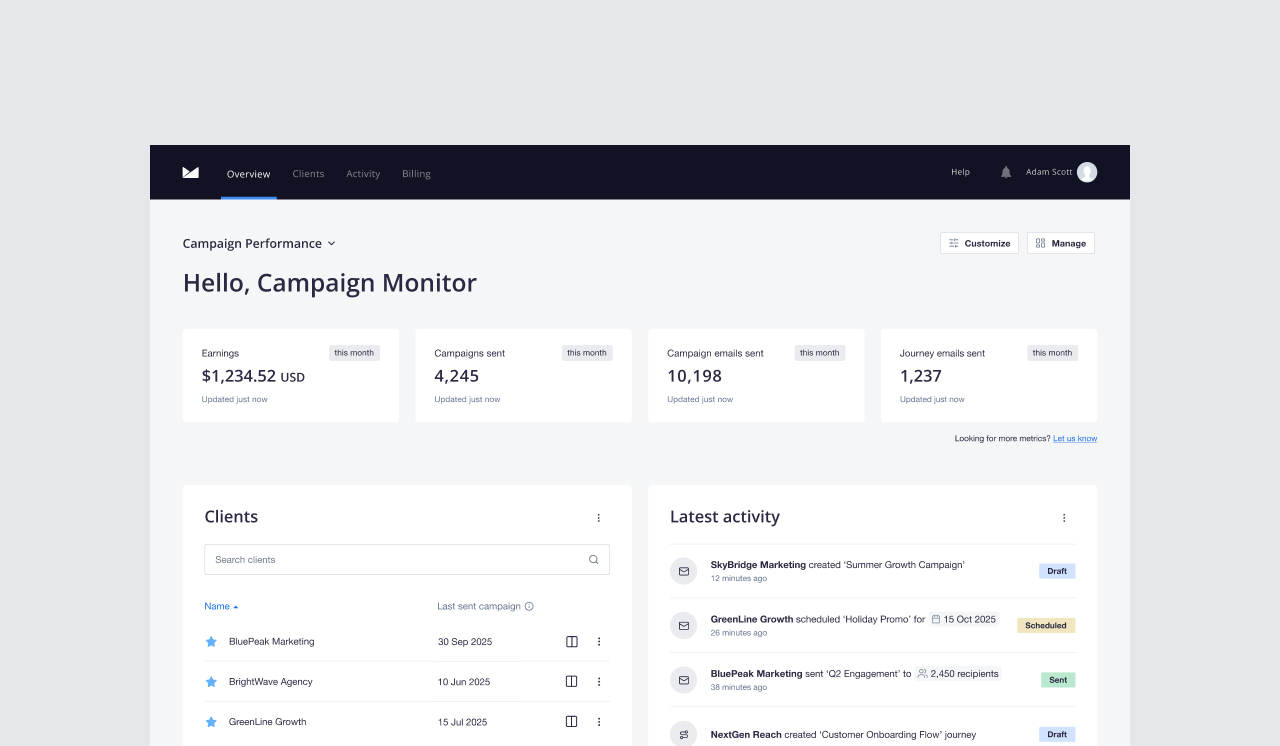Open the Clients panel three-dot menu
1280x746 pixels.
click(x=599, y=518)
